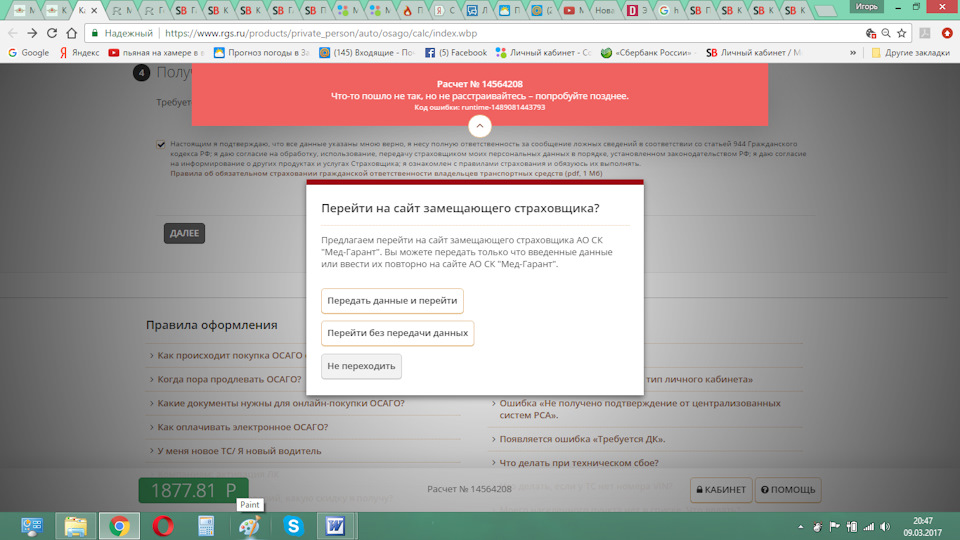Click 'Перейти без передачи данных' button
The height and width of the screenshot is (540, 960).
coord(397,333)
